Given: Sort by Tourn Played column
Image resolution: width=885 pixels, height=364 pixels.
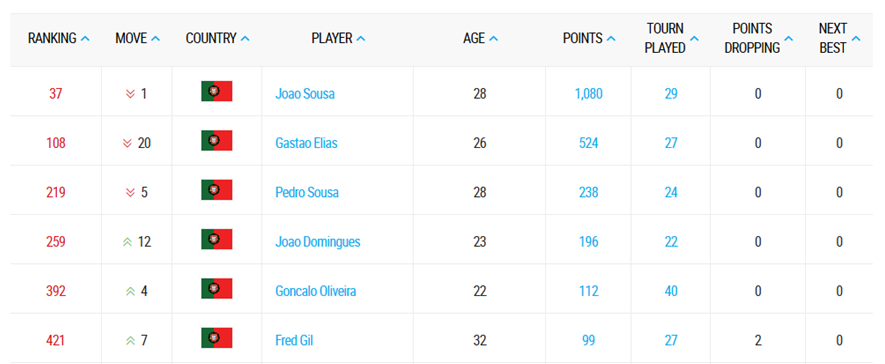Looking at the screenshot, I should 672,38.
